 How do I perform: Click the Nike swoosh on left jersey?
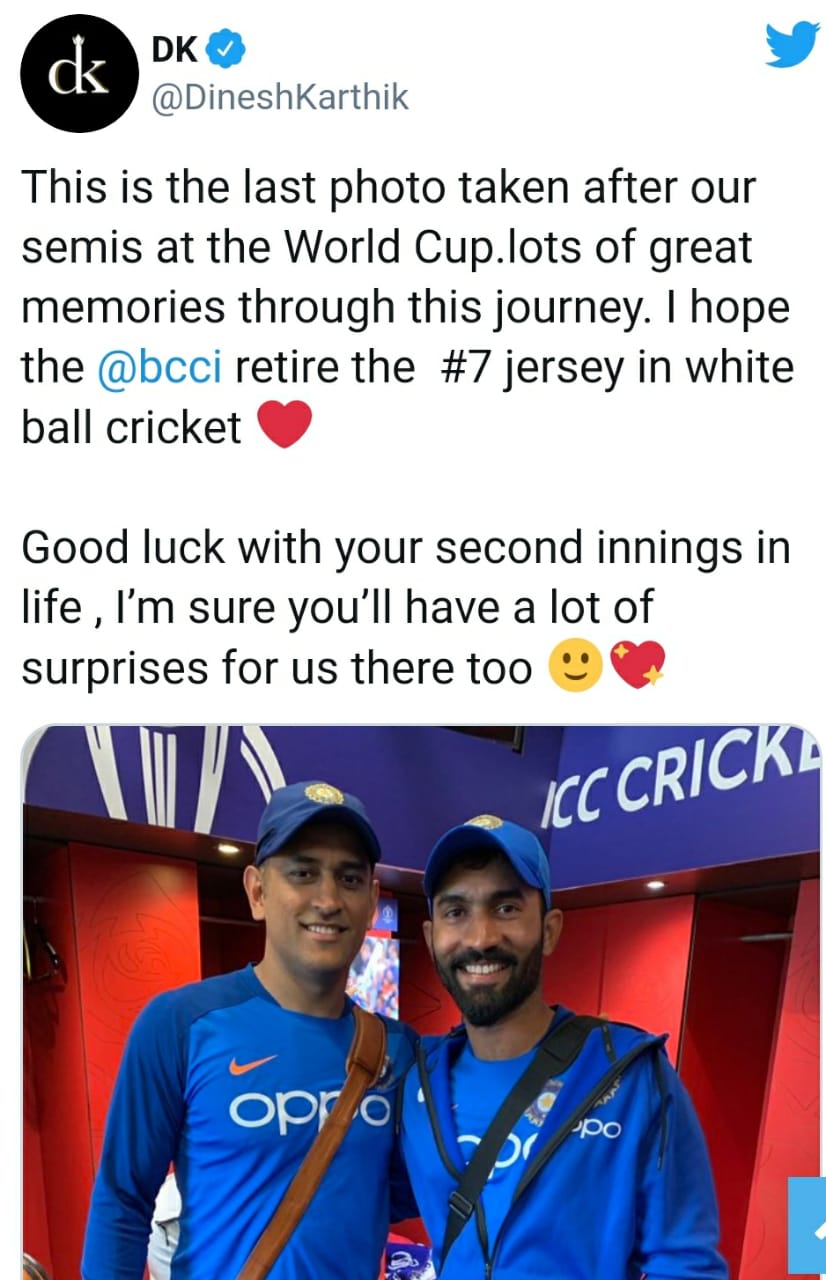click(x=252, y=1064)
